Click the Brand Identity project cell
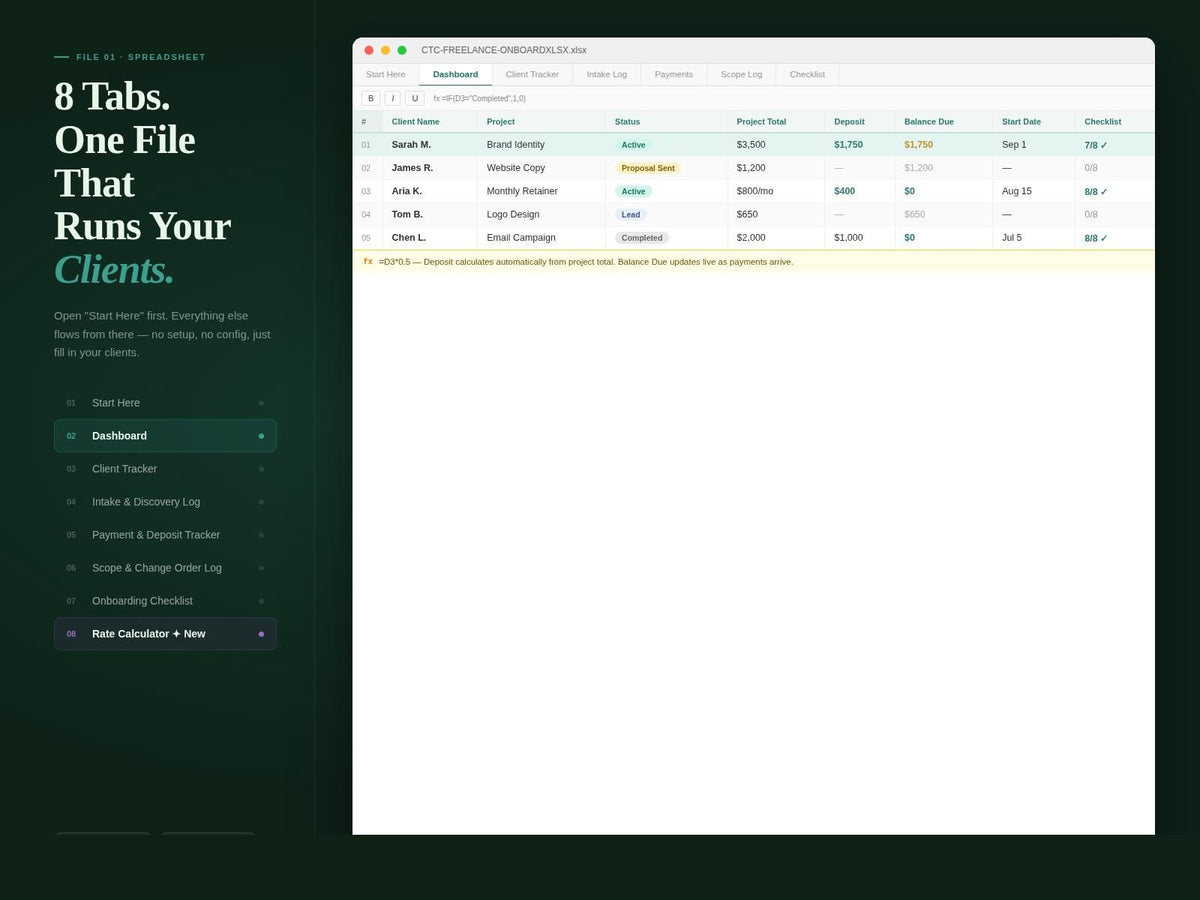 point(542,145)
